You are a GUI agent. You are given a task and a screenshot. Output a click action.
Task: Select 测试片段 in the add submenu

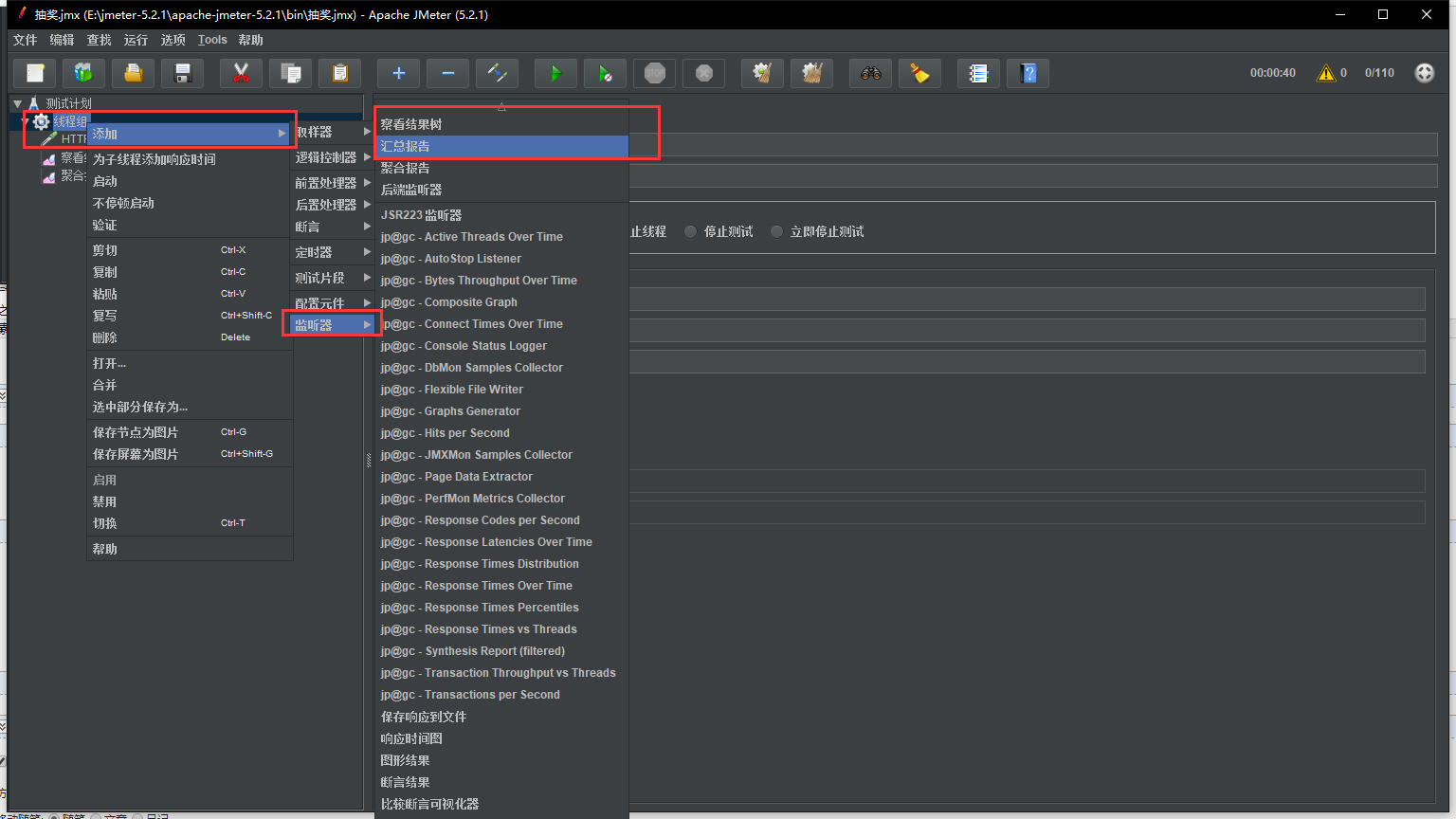coord(333,278)
